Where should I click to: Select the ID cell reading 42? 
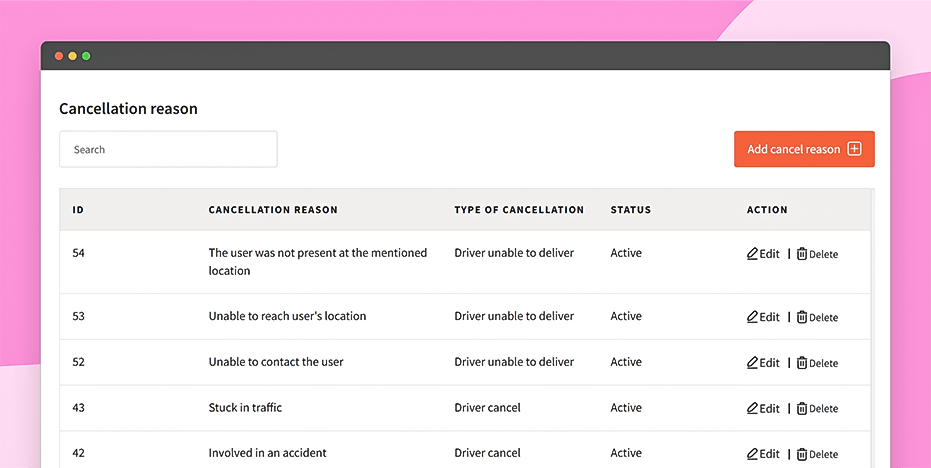[78, 453]
